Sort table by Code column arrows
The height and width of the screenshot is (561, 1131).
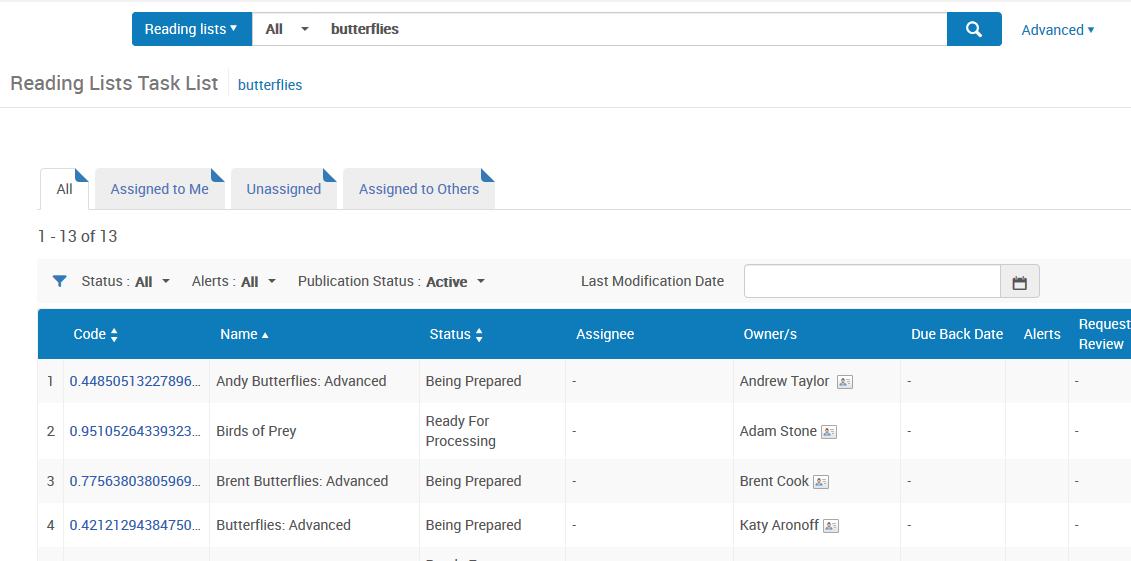pos(114,335)
